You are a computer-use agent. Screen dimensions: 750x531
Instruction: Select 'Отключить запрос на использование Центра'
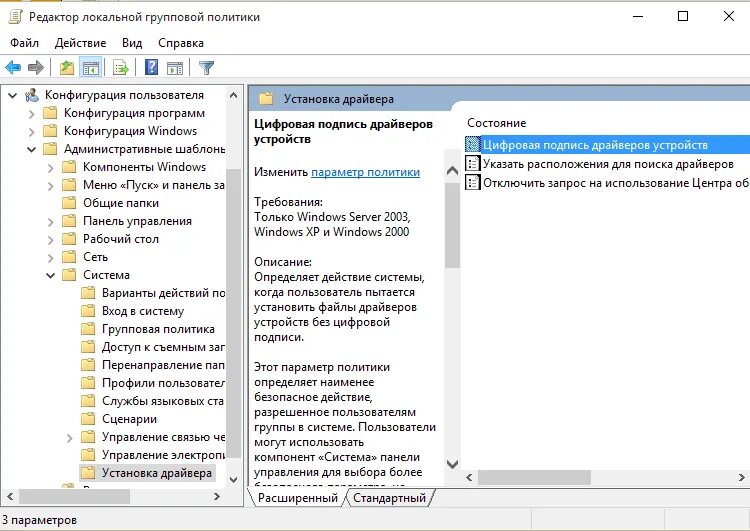607,183
